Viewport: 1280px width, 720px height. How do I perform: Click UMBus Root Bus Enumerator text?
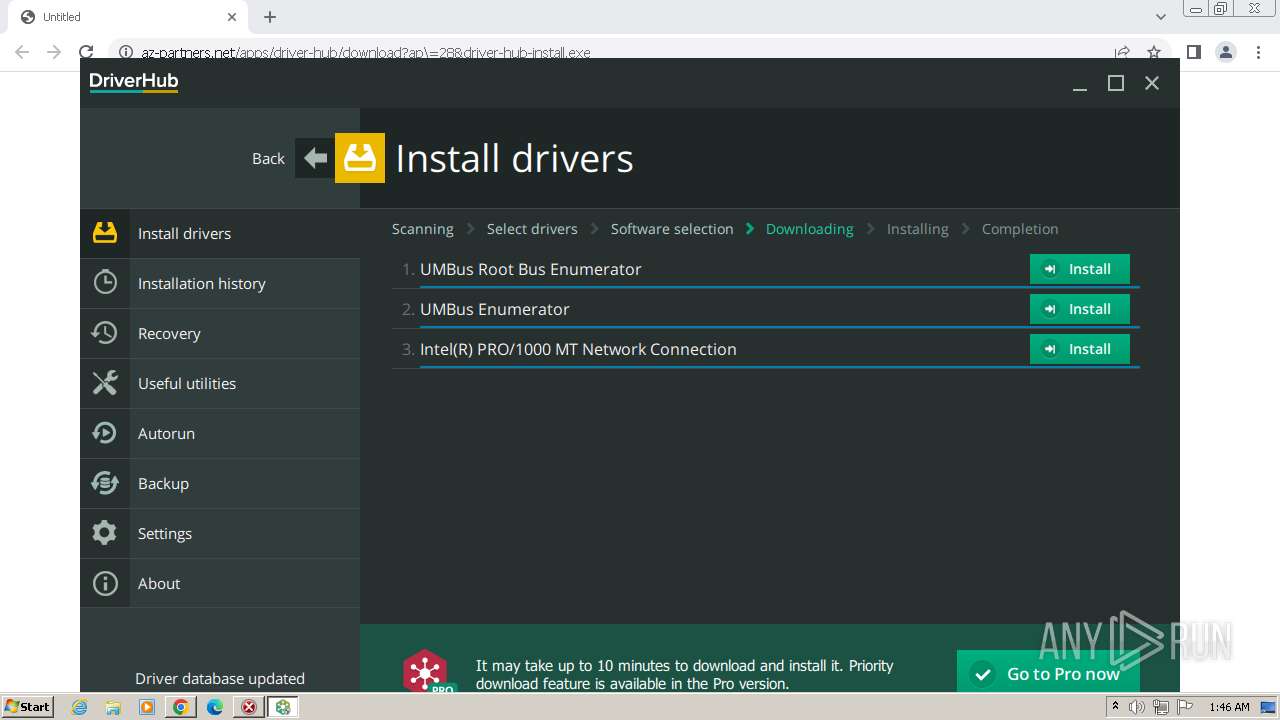[530, 269]
